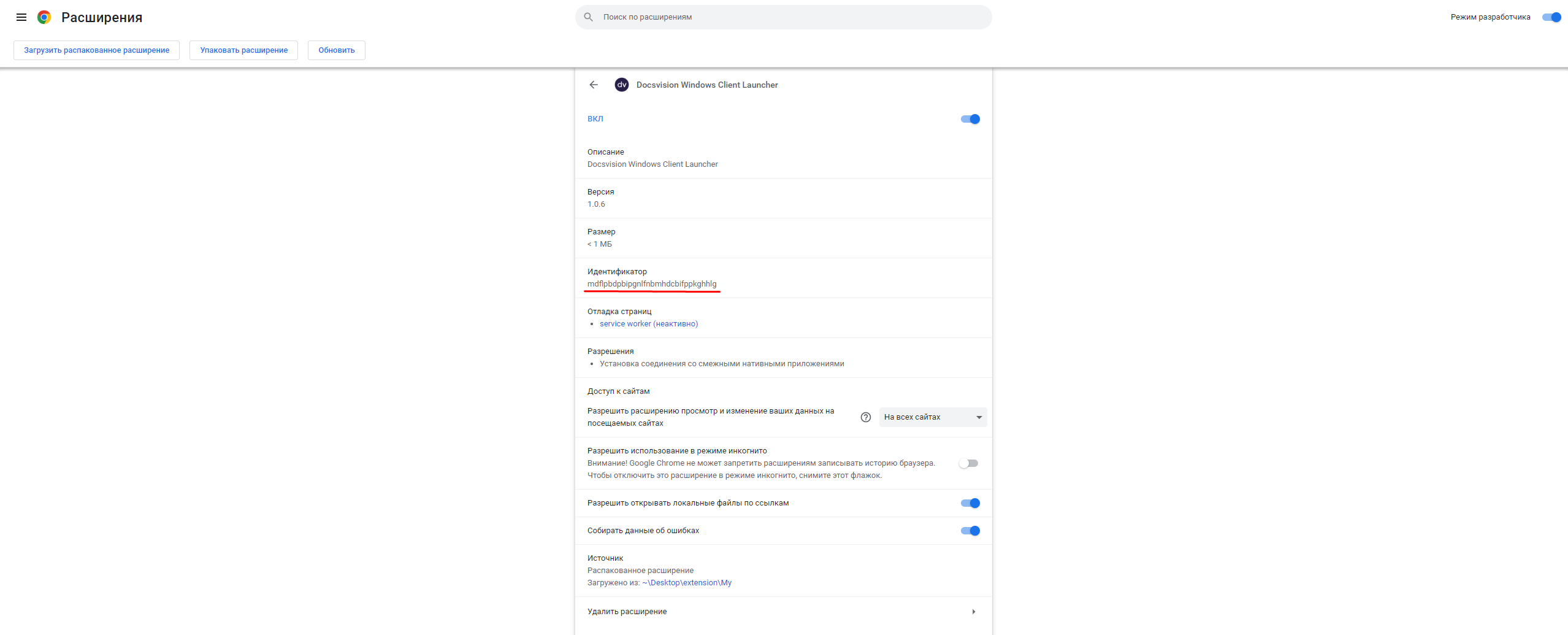
Task: Click 'Удалить расширение' text
Action: [x=627, y=612]
